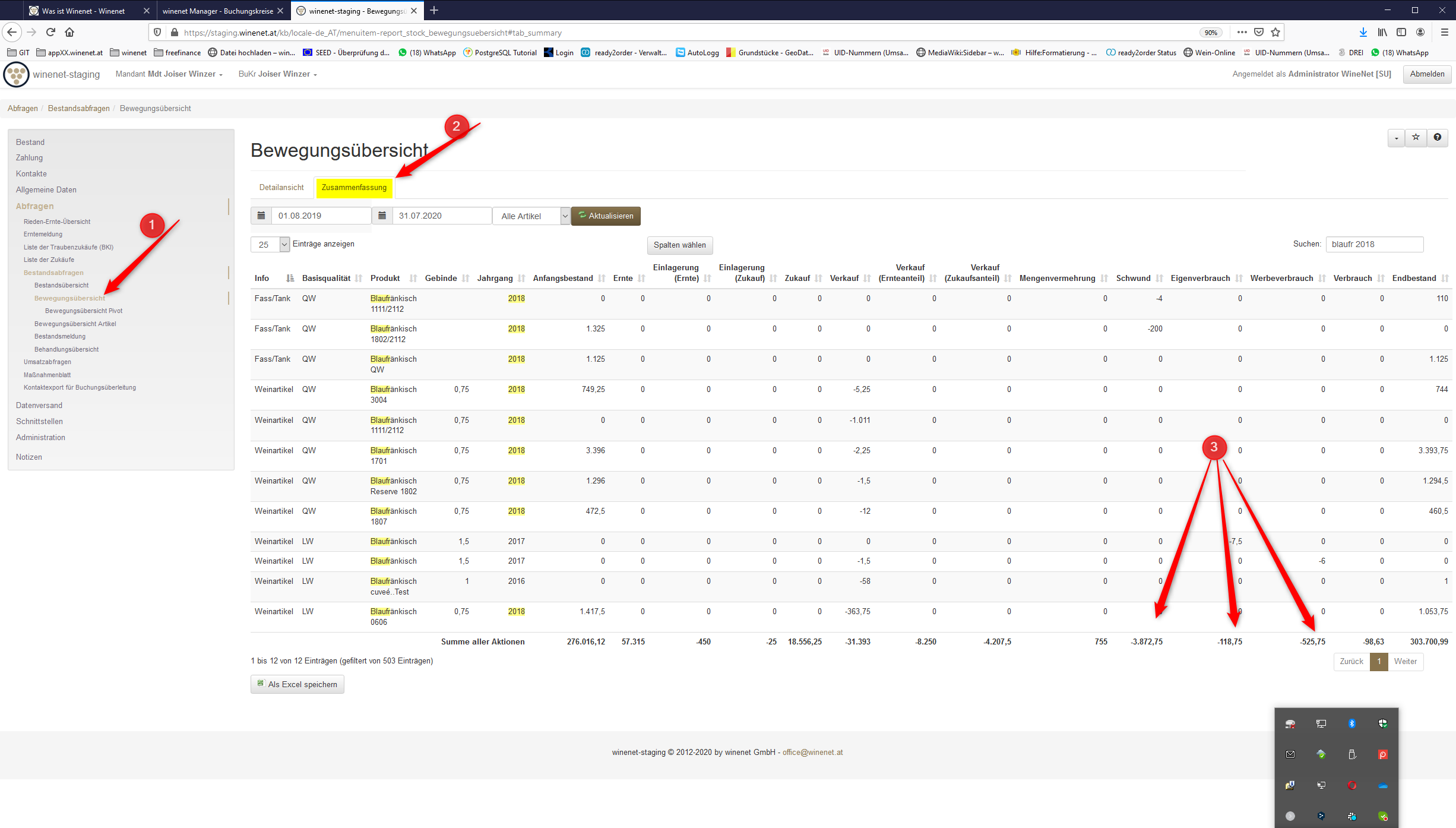
Task: Open Bewegungsübersicht Pivot in sidebar
Action: (x=84, y=311)
